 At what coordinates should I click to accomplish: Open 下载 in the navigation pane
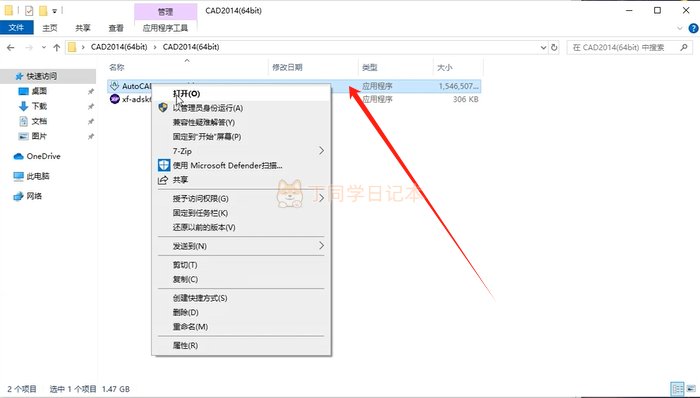[39, 106]
